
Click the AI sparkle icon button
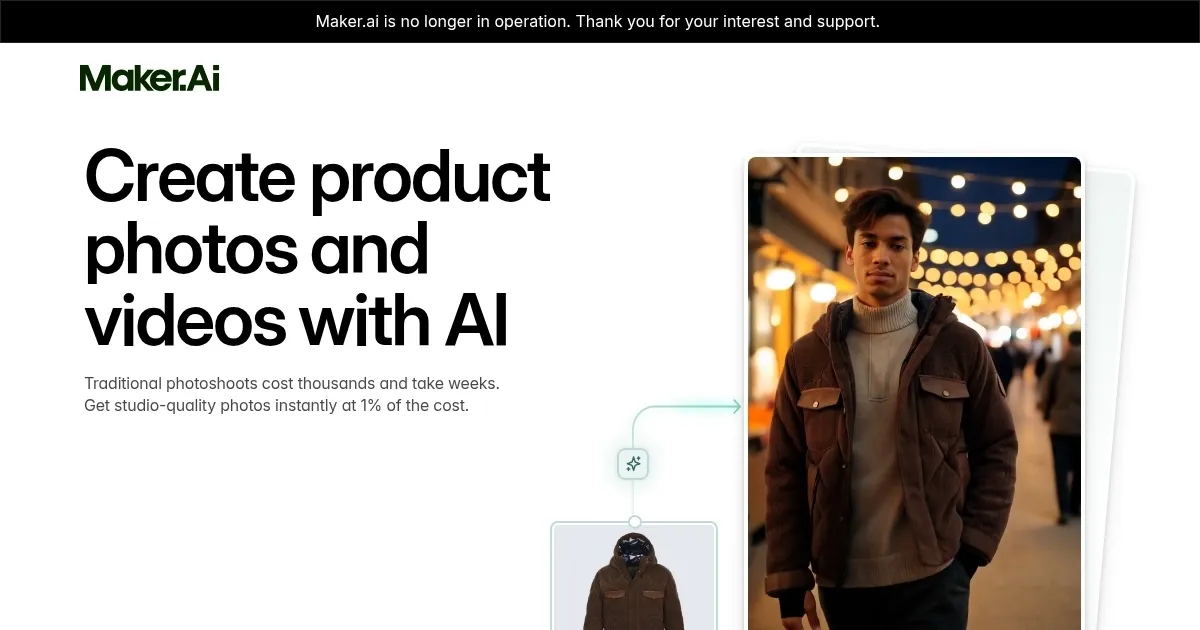(633, 463)
